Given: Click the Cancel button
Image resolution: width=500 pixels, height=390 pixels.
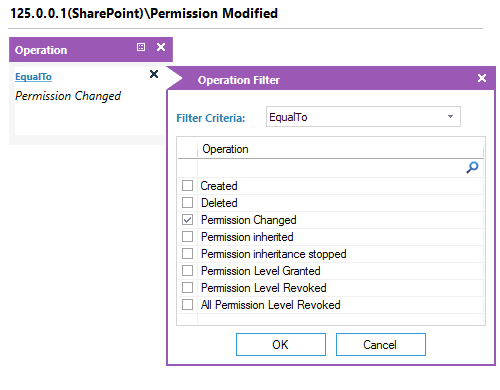Looking at the screenshot, I should click(x=381, y=344).
